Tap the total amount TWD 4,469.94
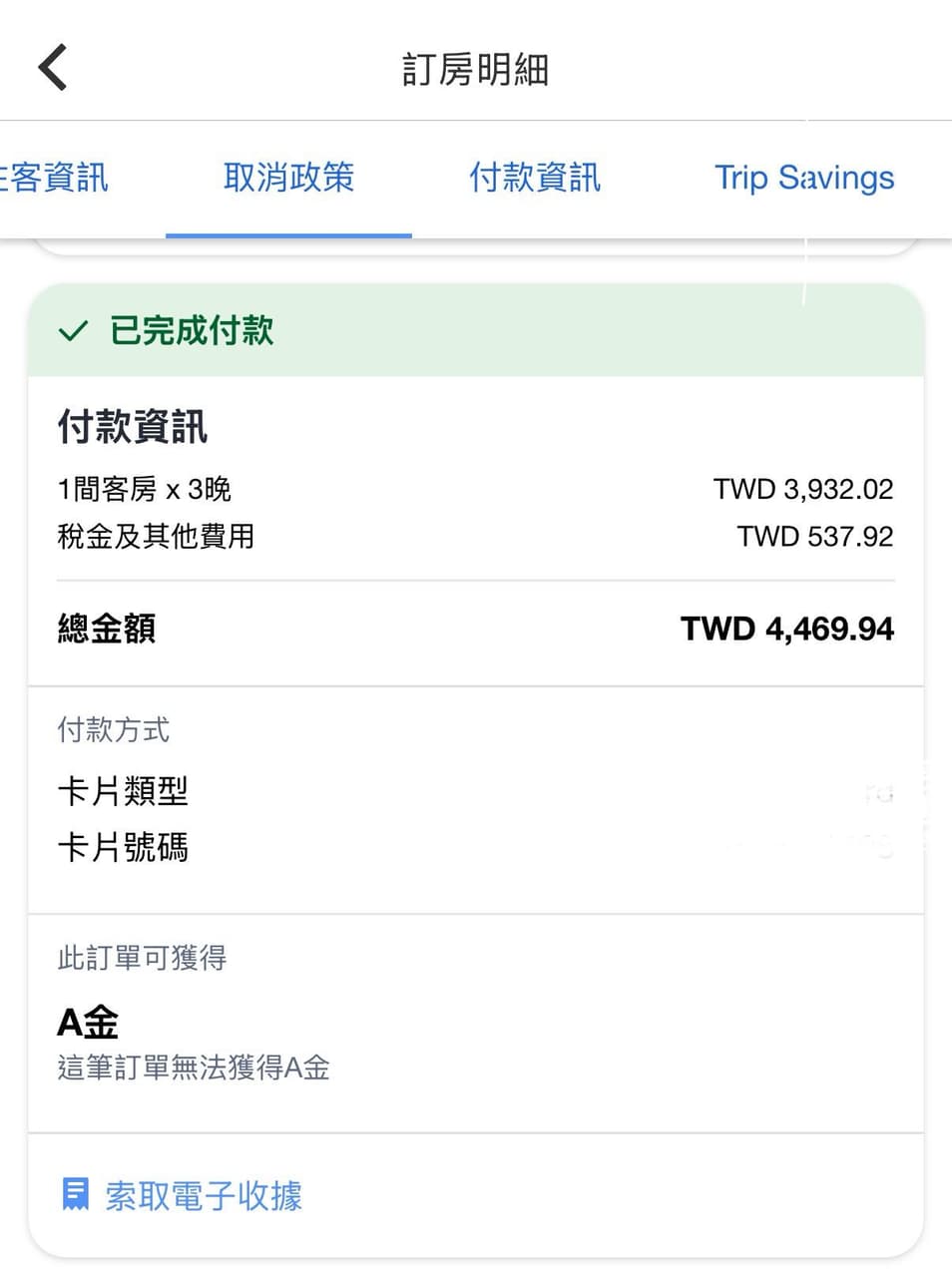The width and height of the screenshot is (952, 1277). pyautogui.click(x=787, y=629)
